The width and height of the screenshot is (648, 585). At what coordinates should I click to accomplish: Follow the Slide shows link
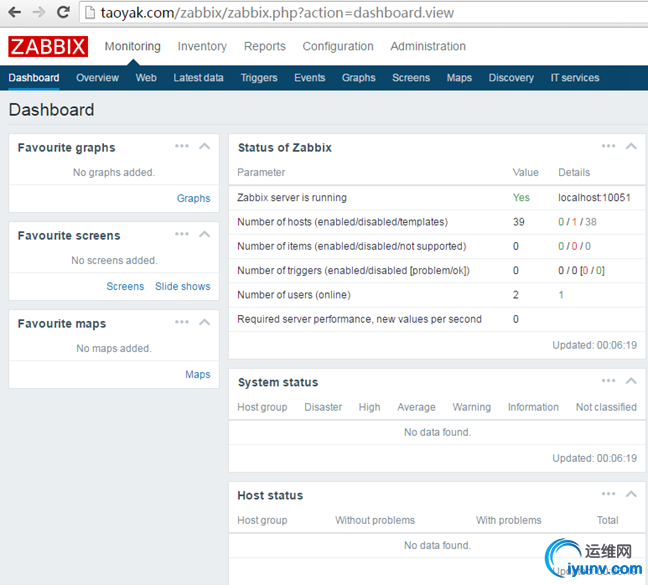(183, 286)
